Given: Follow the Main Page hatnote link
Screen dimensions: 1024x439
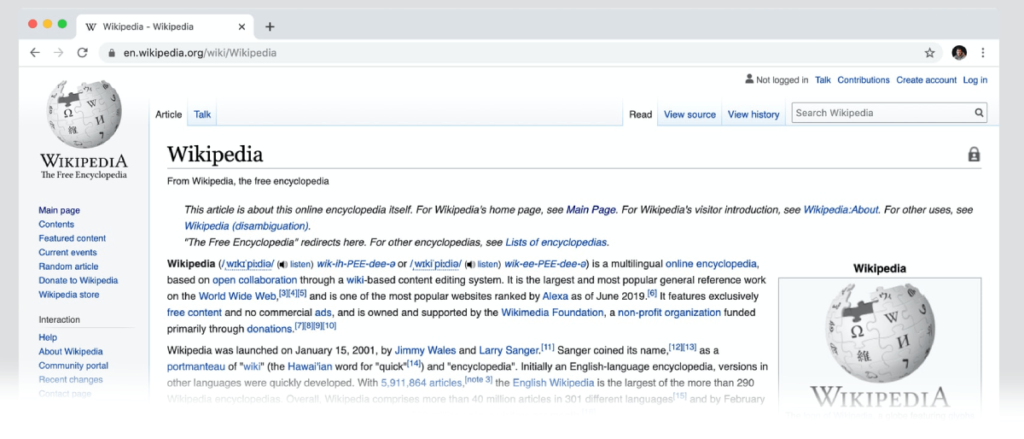Looking at the screenshot, I should coord(591,210).
